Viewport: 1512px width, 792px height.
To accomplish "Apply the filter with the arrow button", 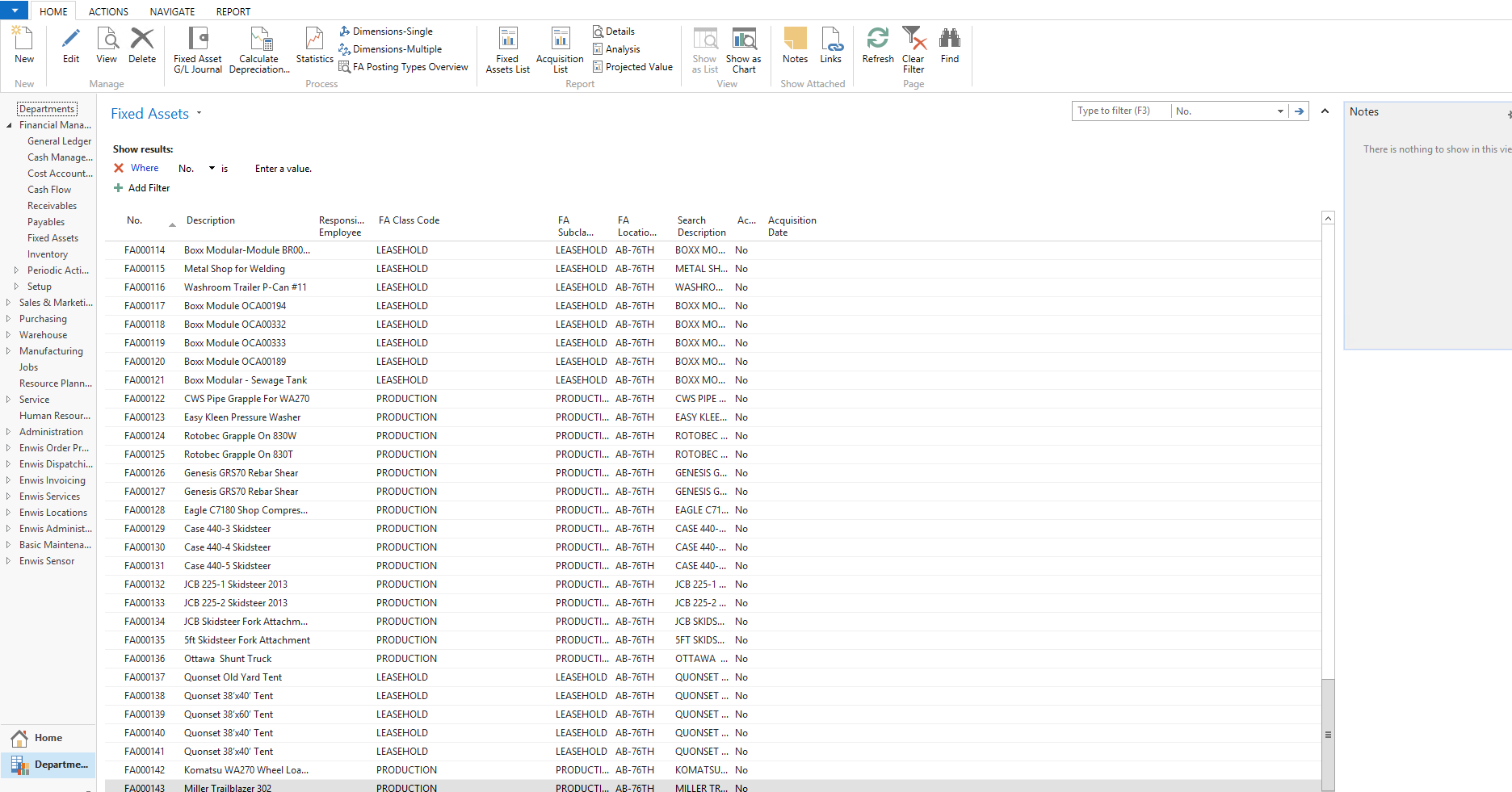I will (1299, 111).
